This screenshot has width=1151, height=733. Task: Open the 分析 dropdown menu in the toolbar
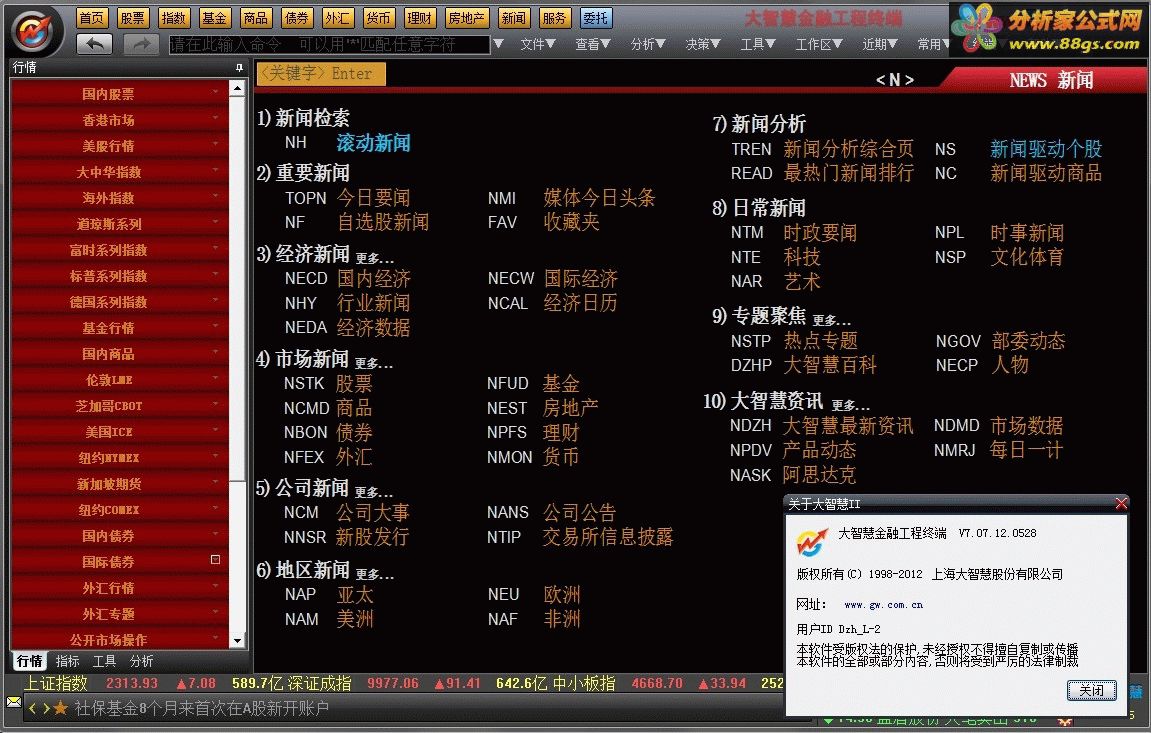[x=647, y=44]
